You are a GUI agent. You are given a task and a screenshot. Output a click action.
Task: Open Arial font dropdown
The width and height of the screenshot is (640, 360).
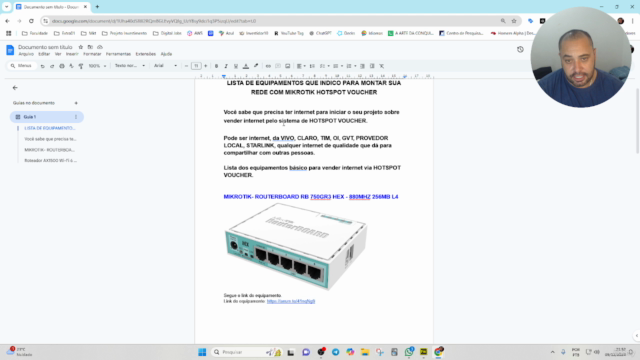tap(165, 66)
